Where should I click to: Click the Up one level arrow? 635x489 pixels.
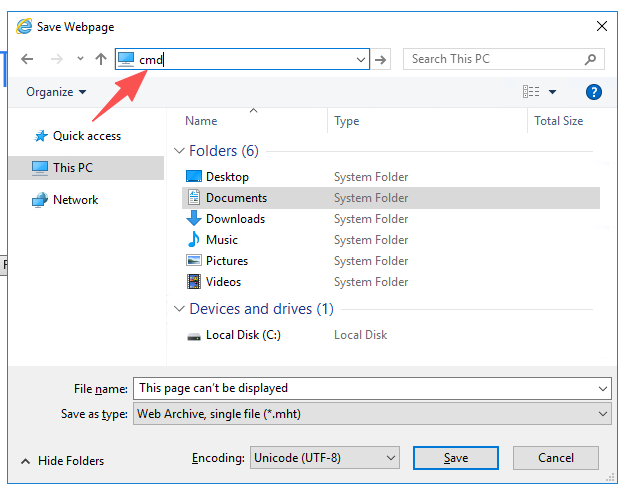[x=100, y=60]
